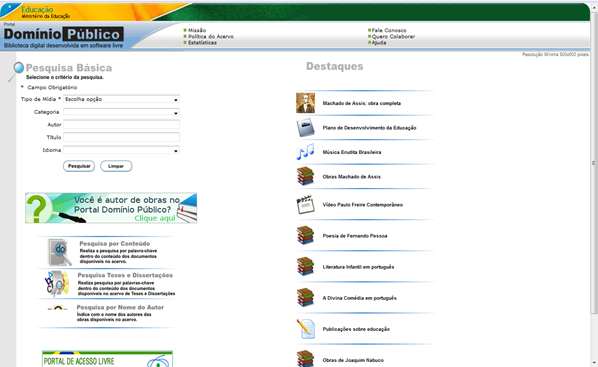Click the Autor input field

coord(121,124)
